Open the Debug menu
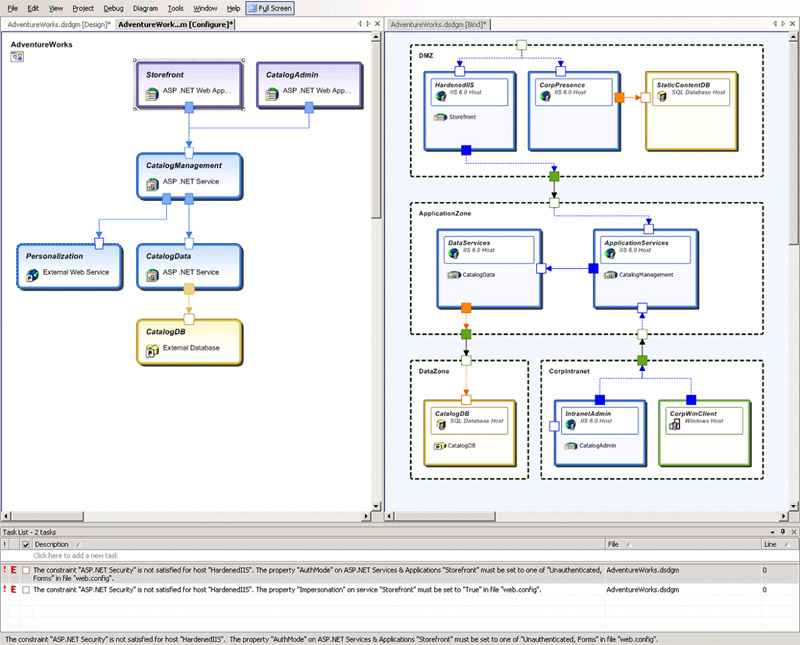This screenshot has width=800, height=645. tap(113, 8)
